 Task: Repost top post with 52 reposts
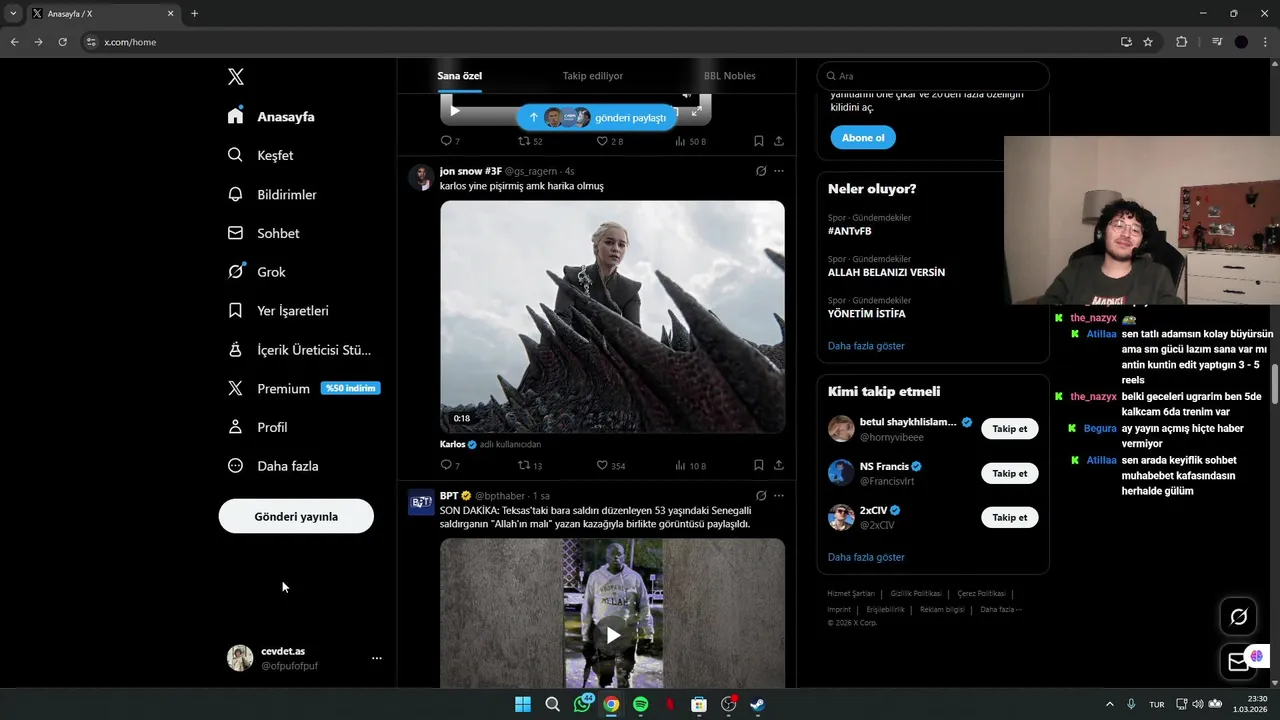(530, 141)
